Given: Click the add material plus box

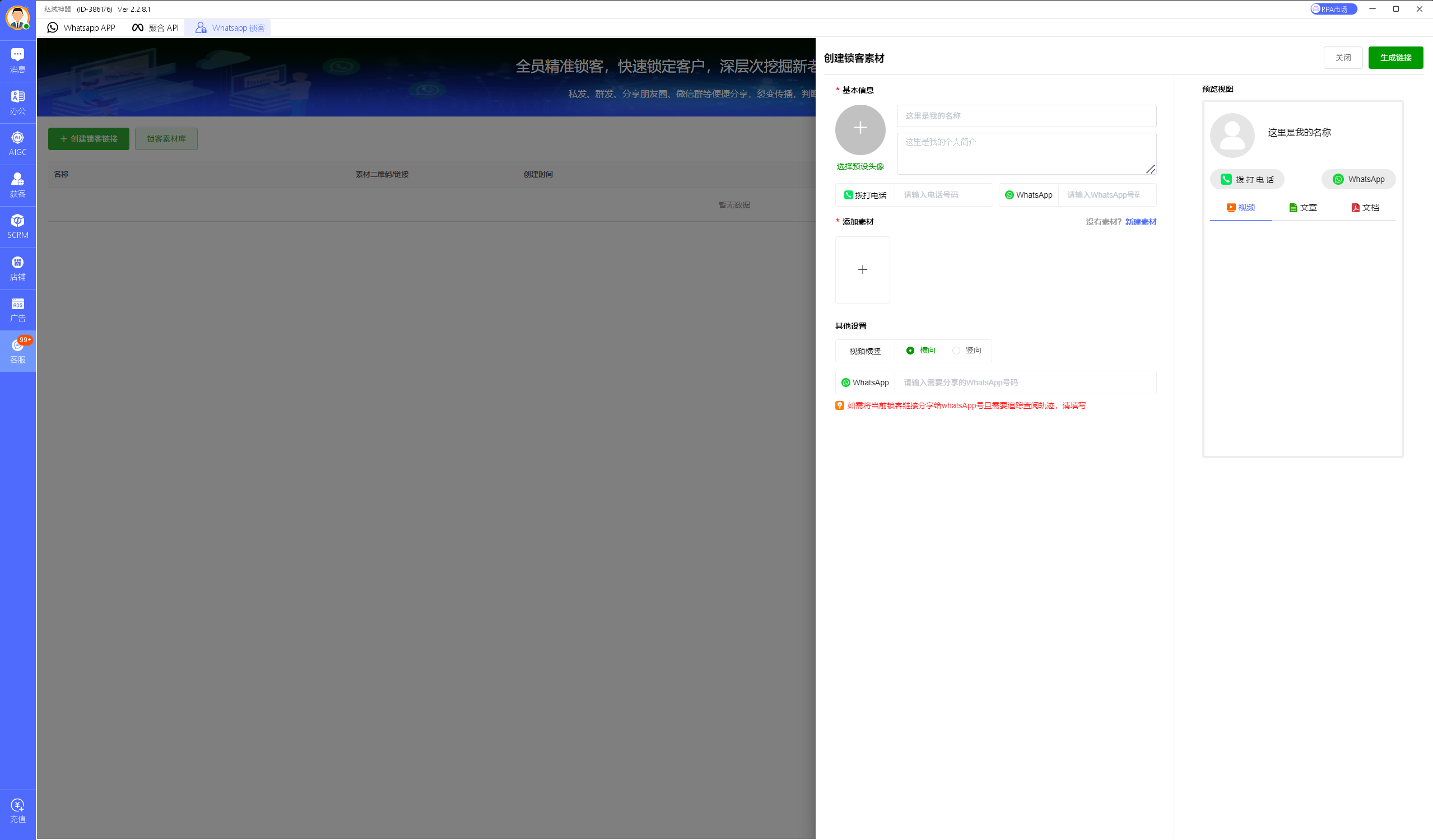Looking at the screenshot, I should [862, 270].
